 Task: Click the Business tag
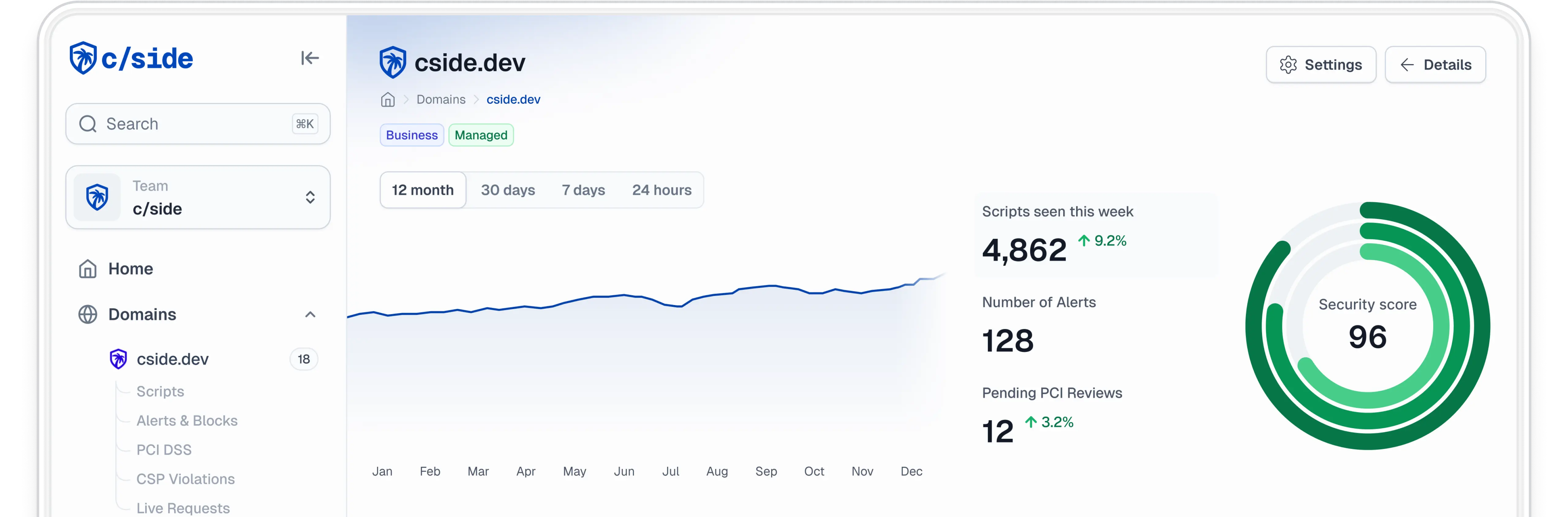tap(412, 135)
